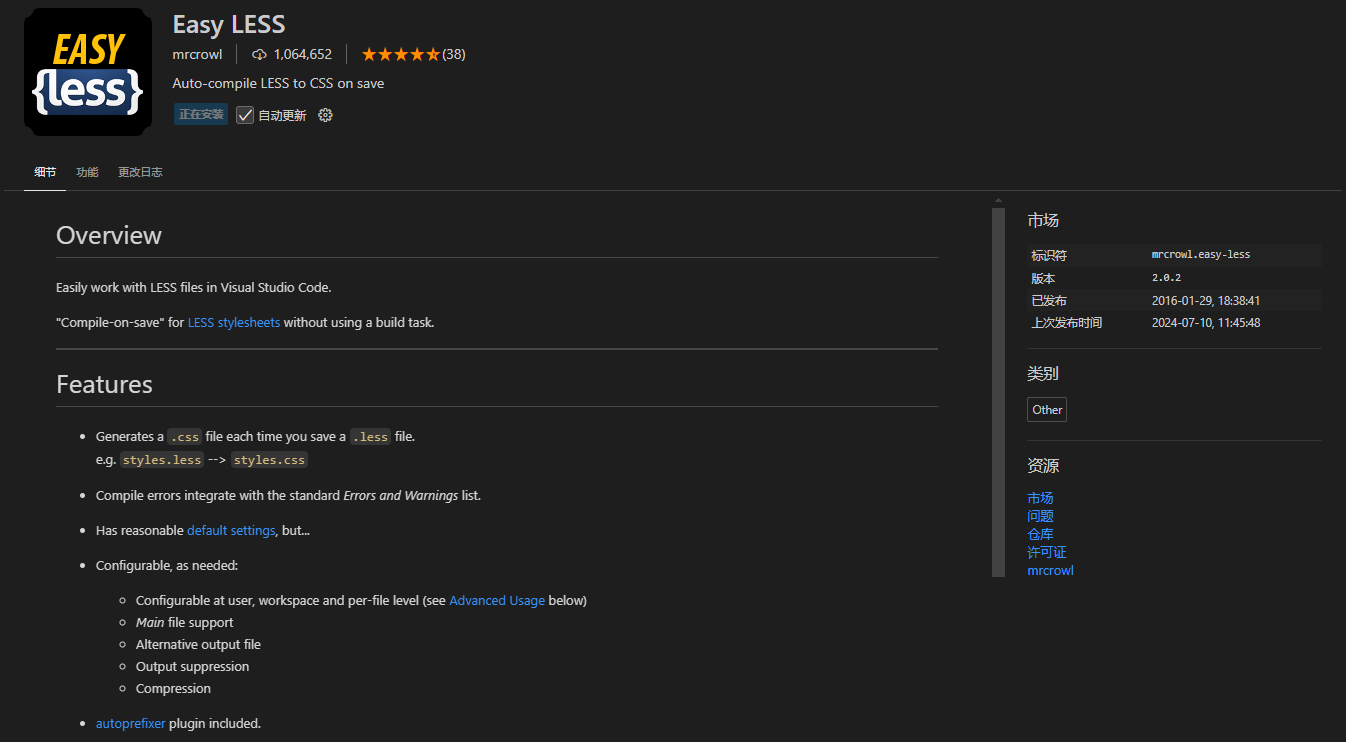Viewport: 1346px width, 742px height.
Task: Click the five-star rating icons
Action: click(400, 54)
